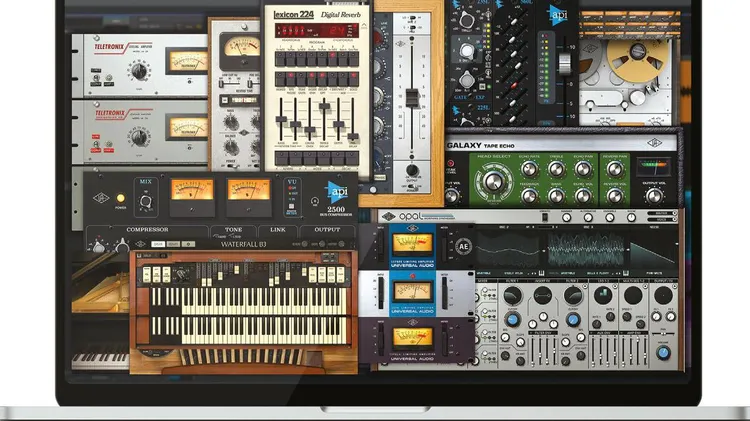Screen dimensions: 750x421
Task: Click Opal's first oscillator waveform display
Action: (x=509, y=249)
